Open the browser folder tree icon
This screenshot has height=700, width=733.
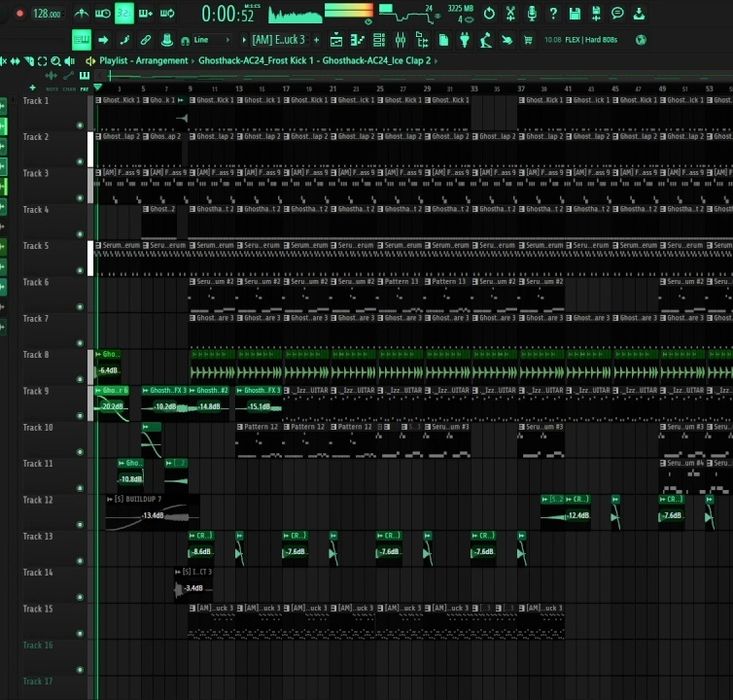[x=422, y=40]
